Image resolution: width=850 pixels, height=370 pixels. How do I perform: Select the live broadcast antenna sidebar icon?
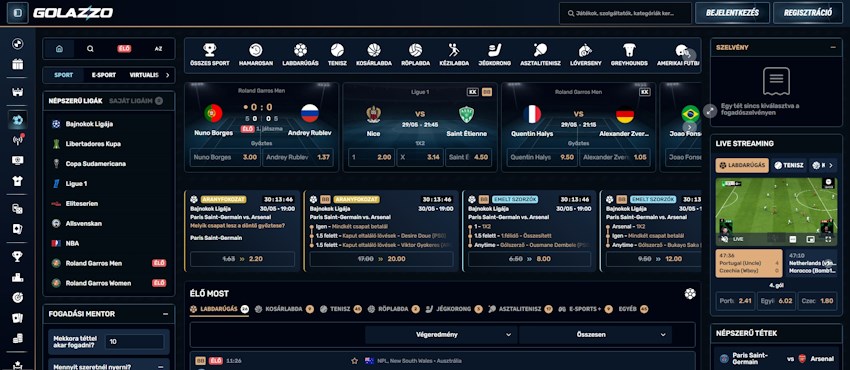coord(17,140)
